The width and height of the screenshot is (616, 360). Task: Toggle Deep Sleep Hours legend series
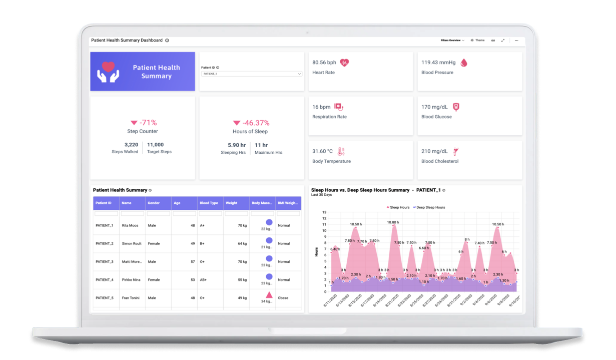pos(429,207)
